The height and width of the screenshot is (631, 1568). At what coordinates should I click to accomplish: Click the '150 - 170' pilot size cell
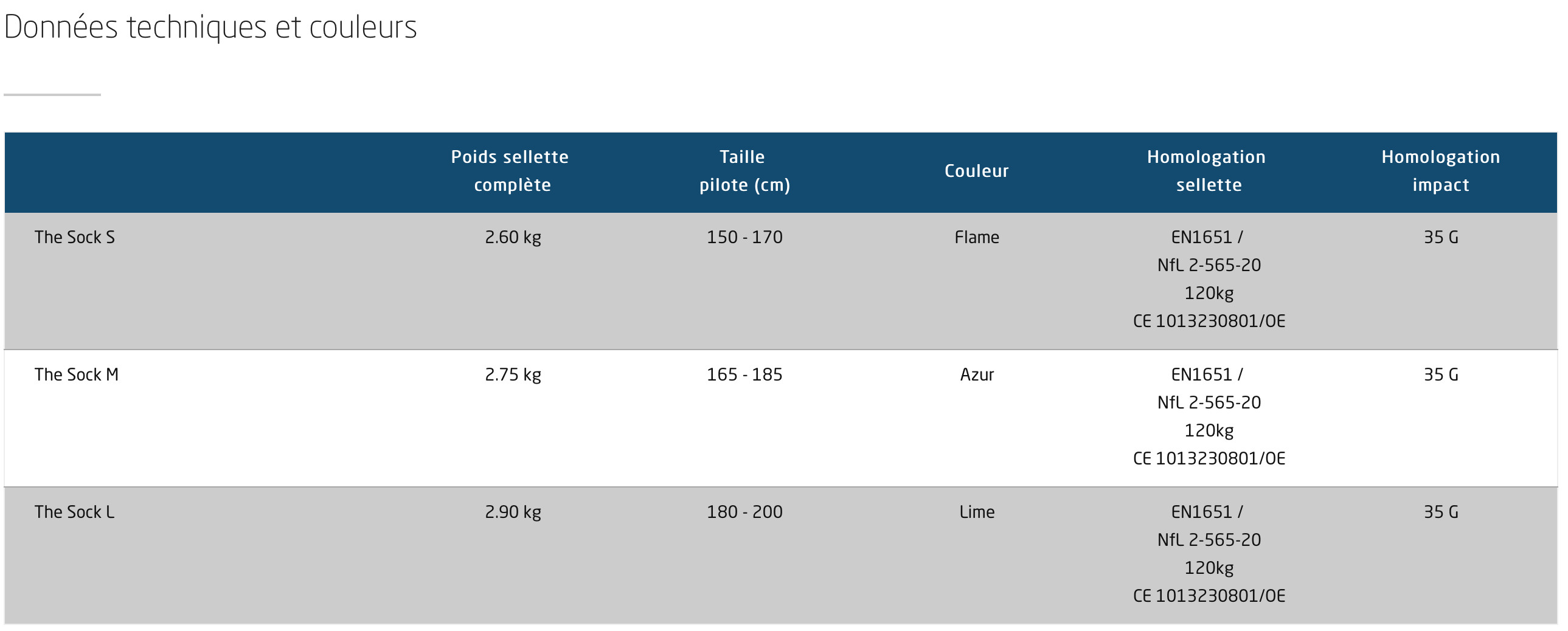[744, 237]
